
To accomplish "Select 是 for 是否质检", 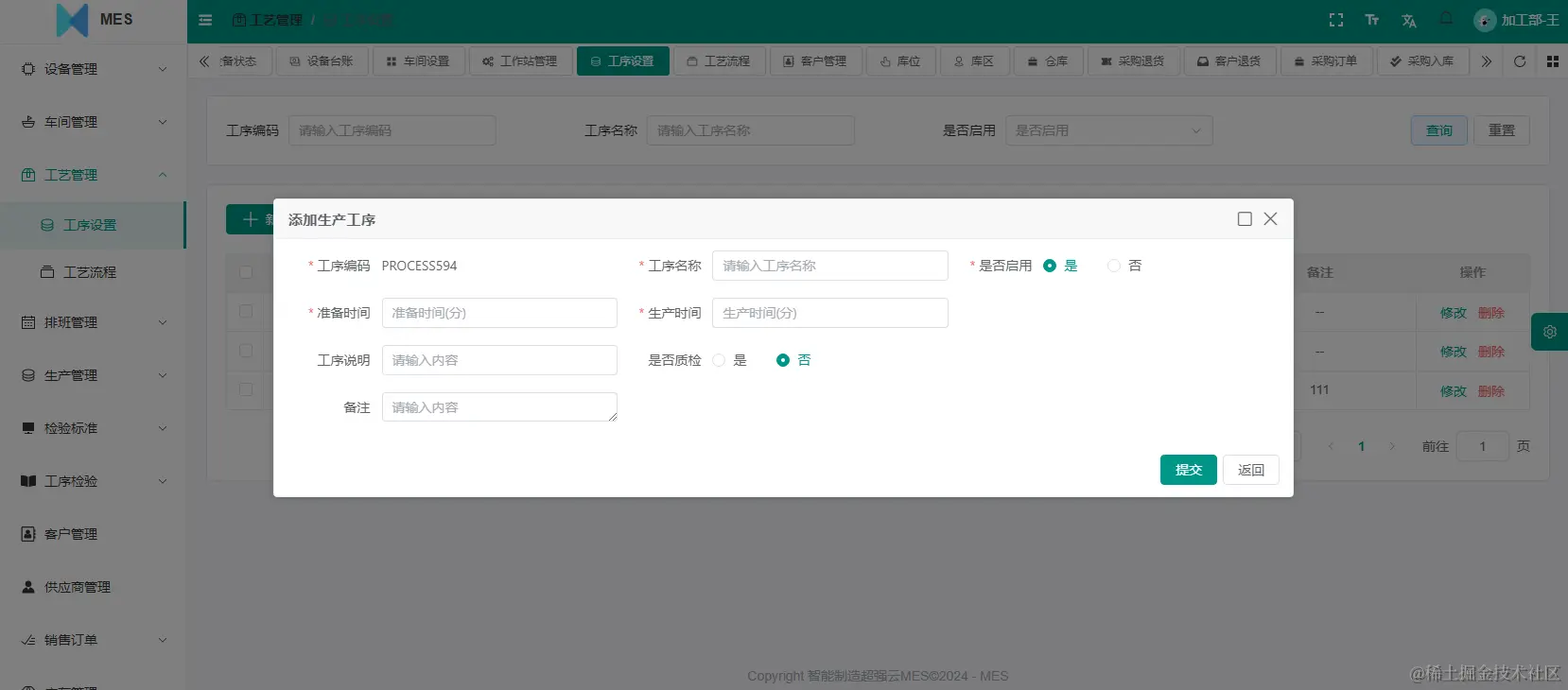I will [729, 360].
